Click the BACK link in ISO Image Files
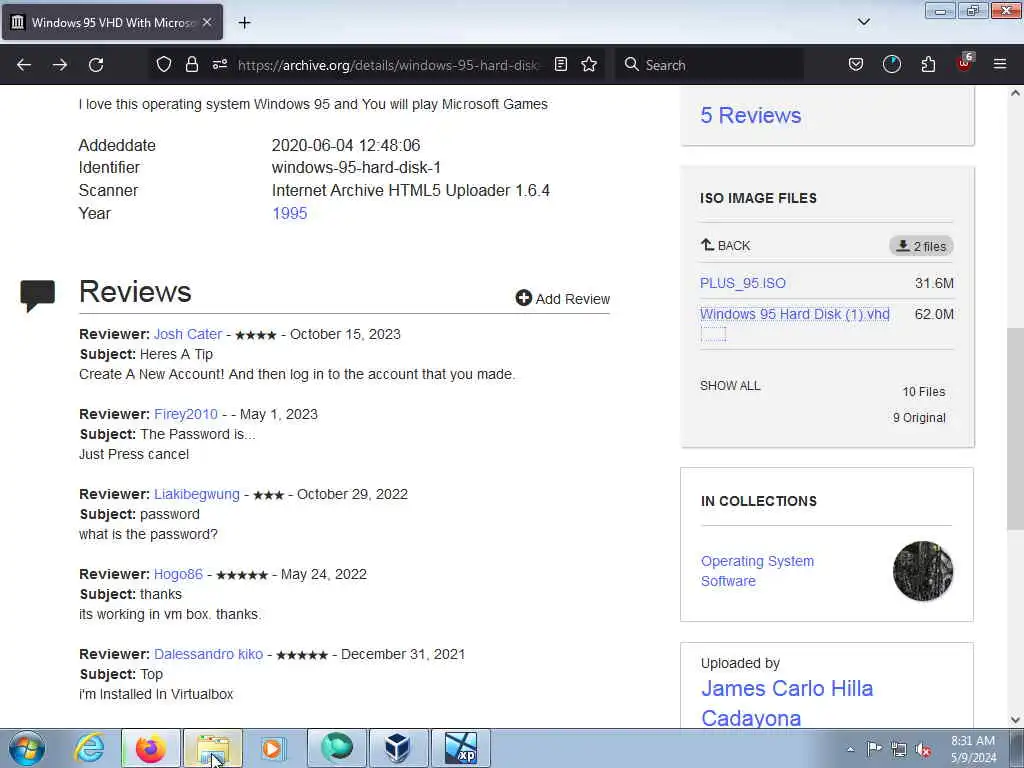Viewport: 1024px width, 768px height. point(726,246)
